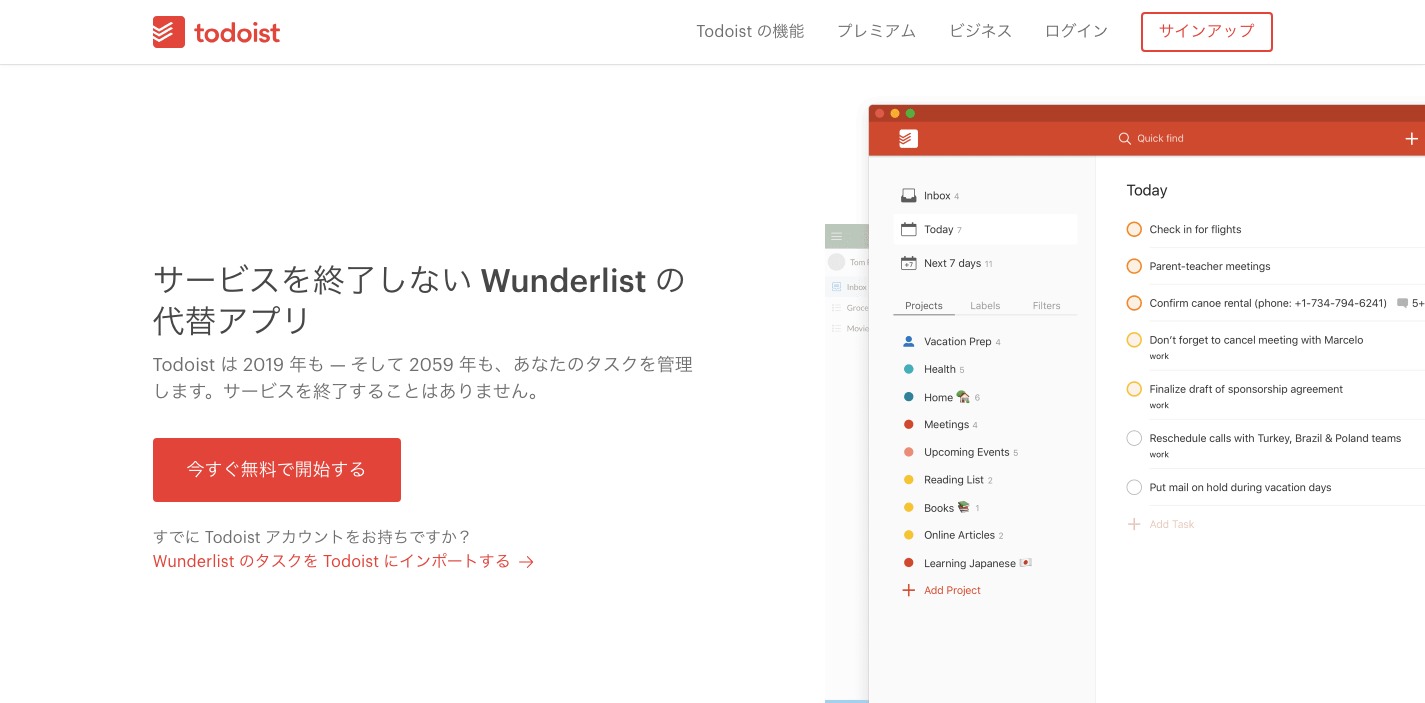Click the plus icon in app toolbar
Image resolution: width=1425 pixels, height=703 pixels.
pos(1411,139)
